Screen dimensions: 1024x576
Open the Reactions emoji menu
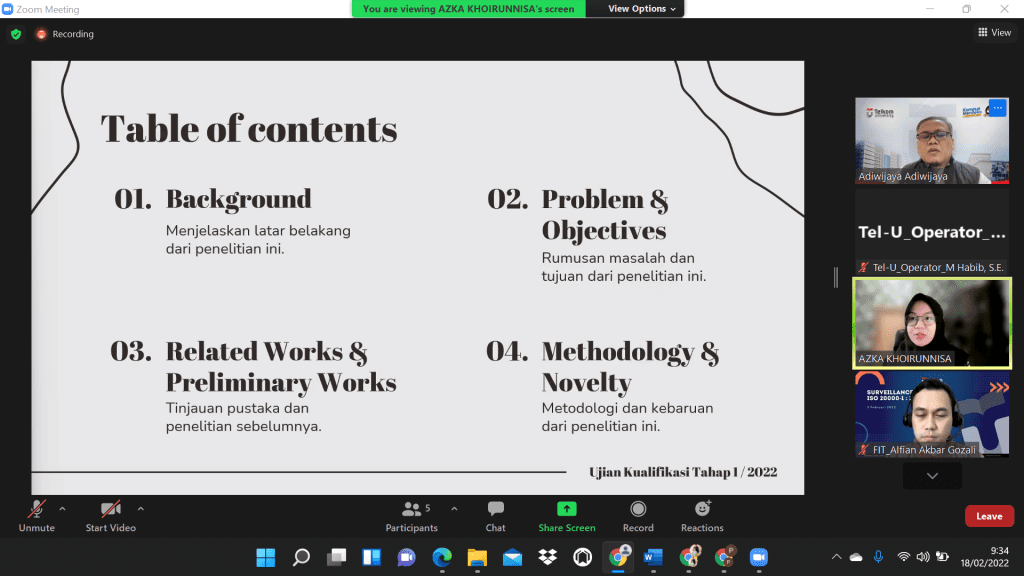coord(702,509)
